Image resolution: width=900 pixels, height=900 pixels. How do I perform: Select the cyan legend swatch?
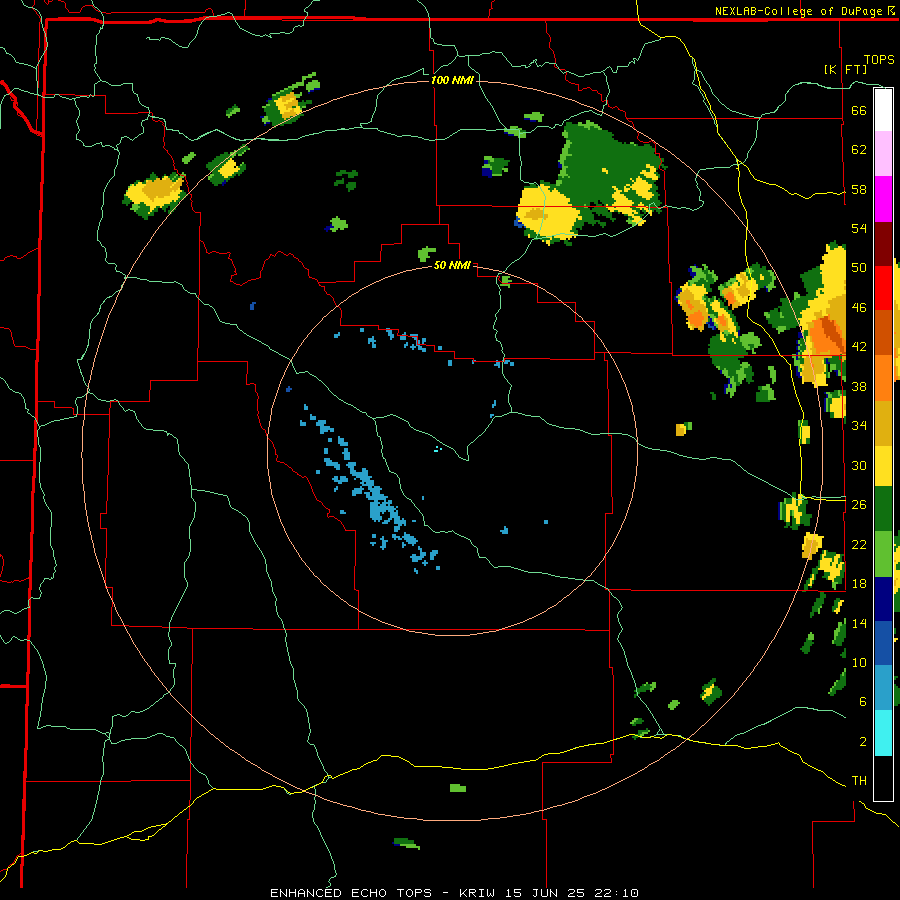883,733
